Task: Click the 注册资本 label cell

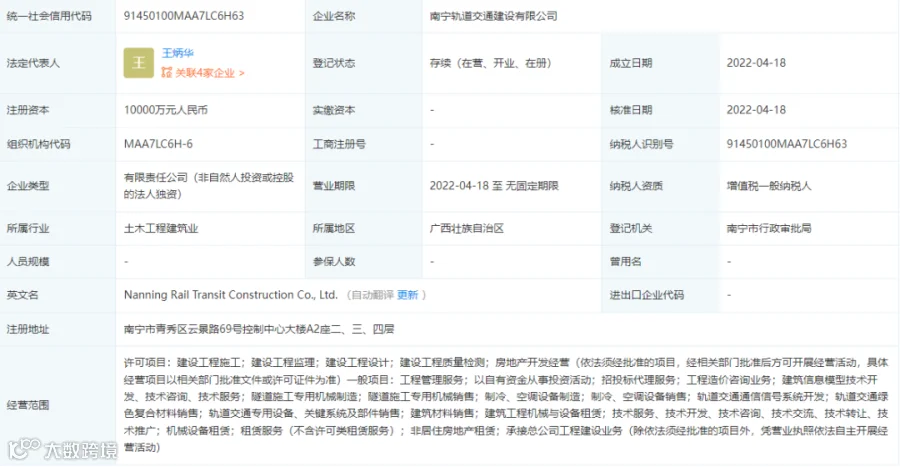Action: pos(57,110)
